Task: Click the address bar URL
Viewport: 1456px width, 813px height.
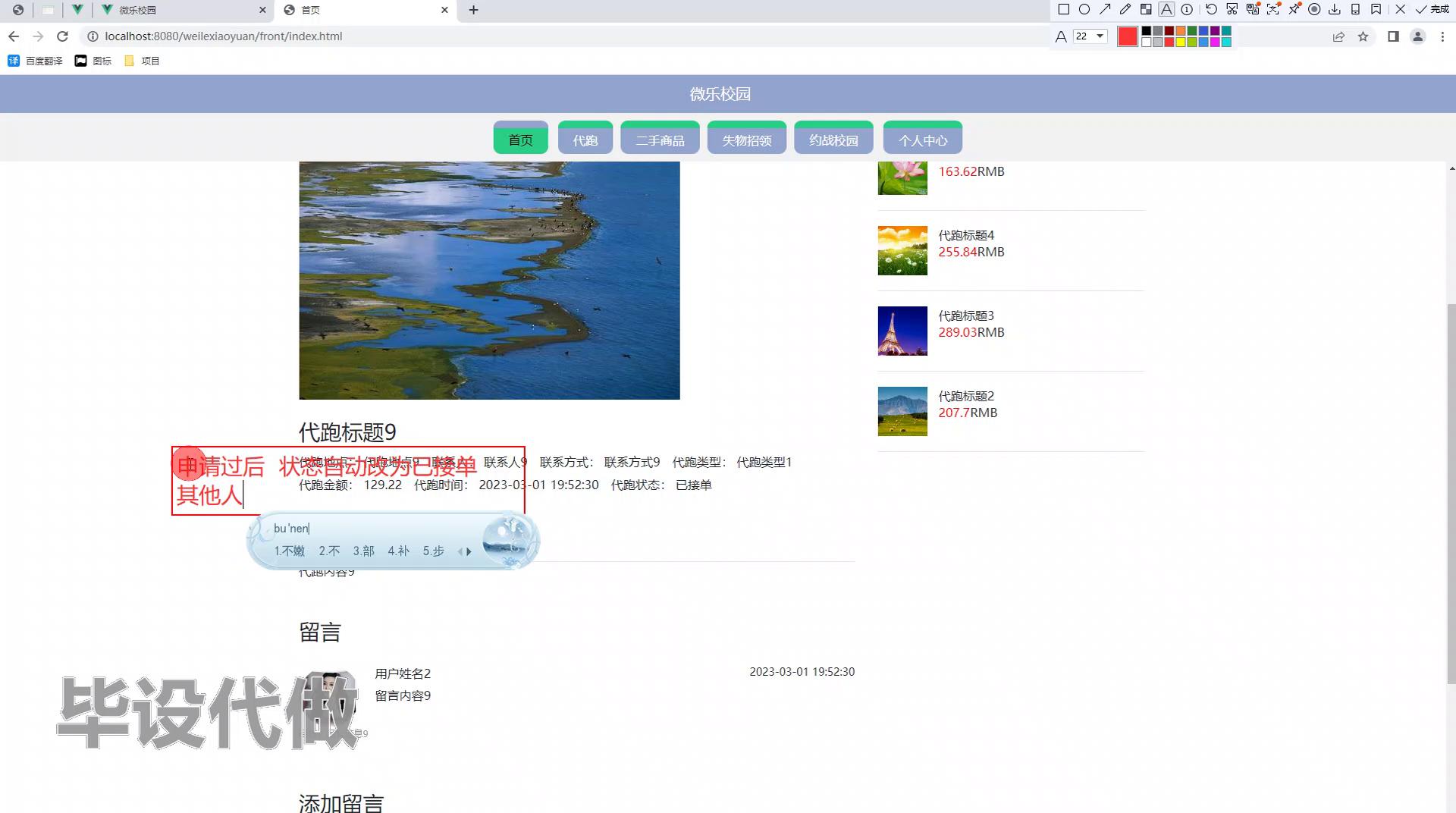Action: pos(223,36)
